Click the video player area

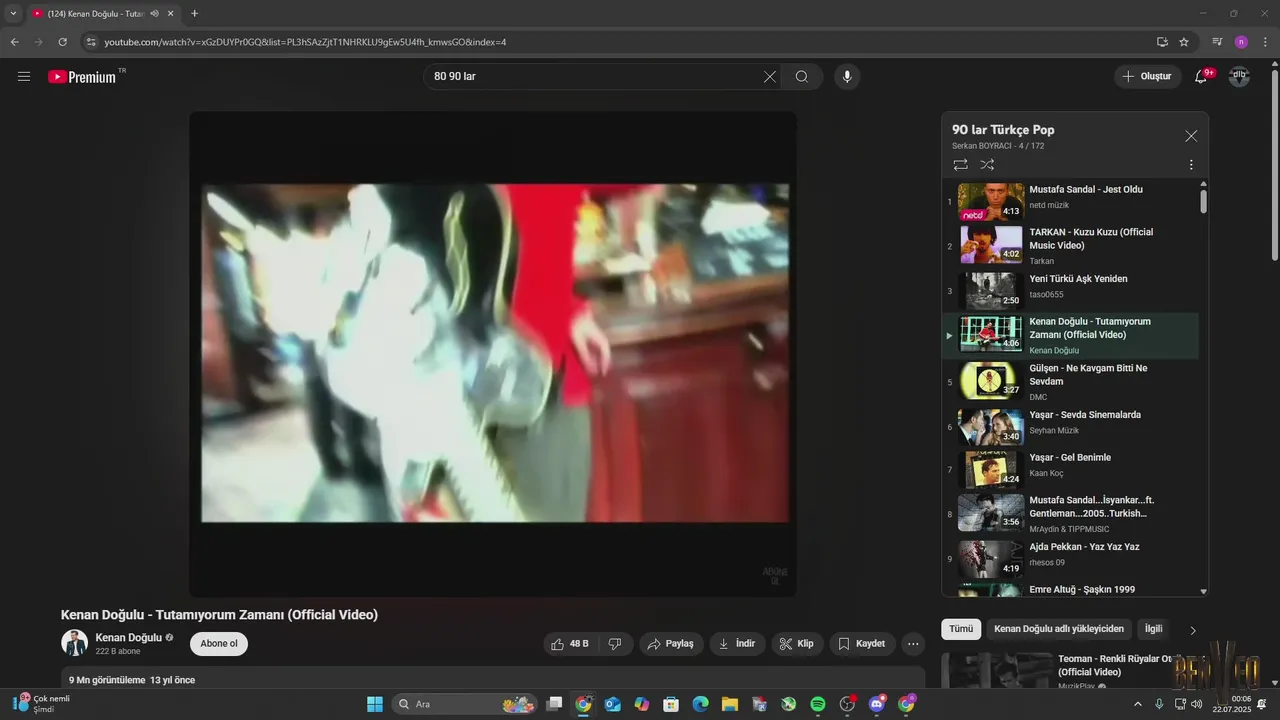tap(493, 354)
